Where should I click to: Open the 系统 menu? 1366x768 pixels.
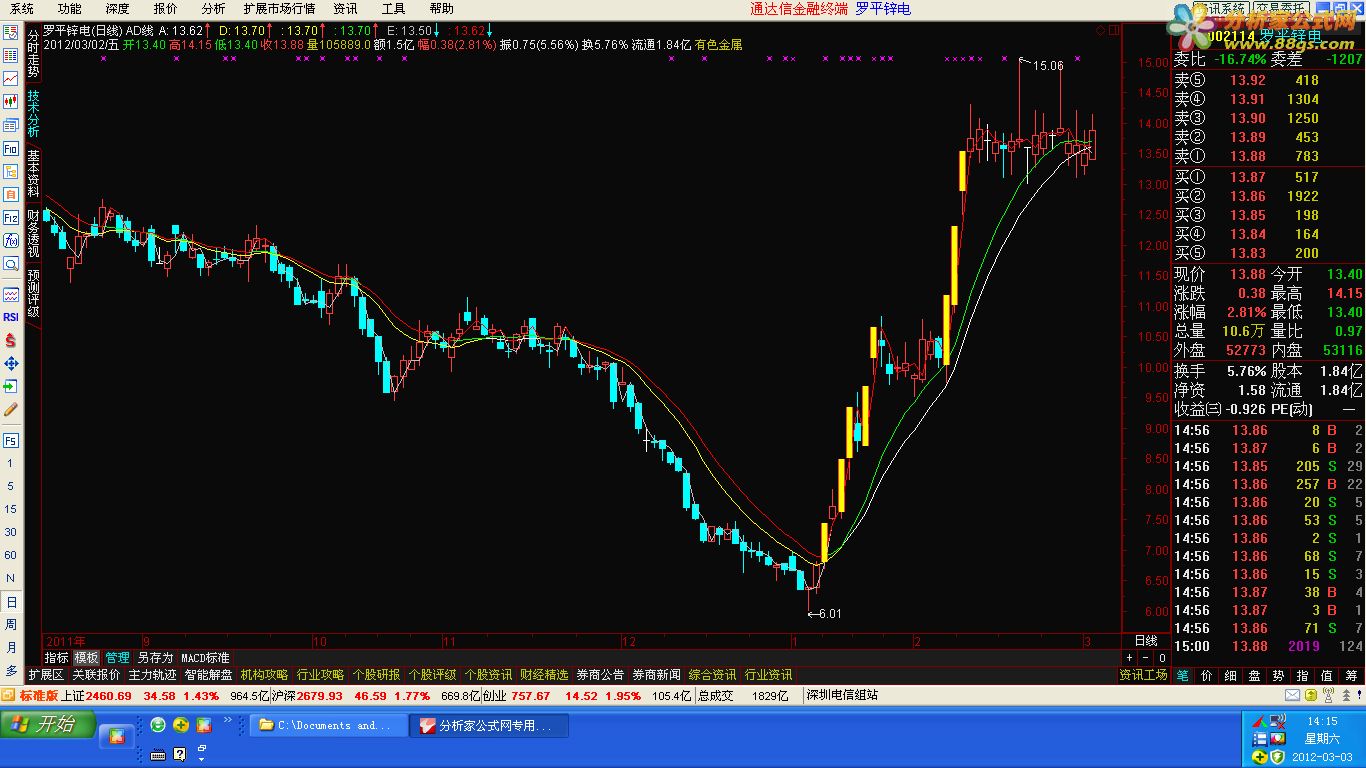22,9
